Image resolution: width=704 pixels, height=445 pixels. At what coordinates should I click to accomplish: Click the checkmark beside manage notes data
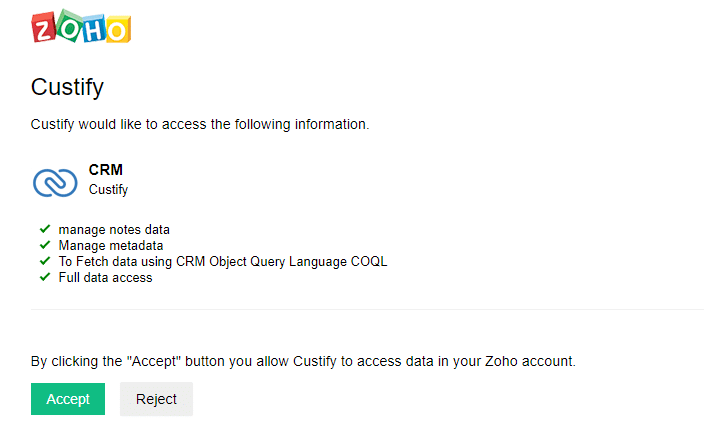click(x=45, y=229)
